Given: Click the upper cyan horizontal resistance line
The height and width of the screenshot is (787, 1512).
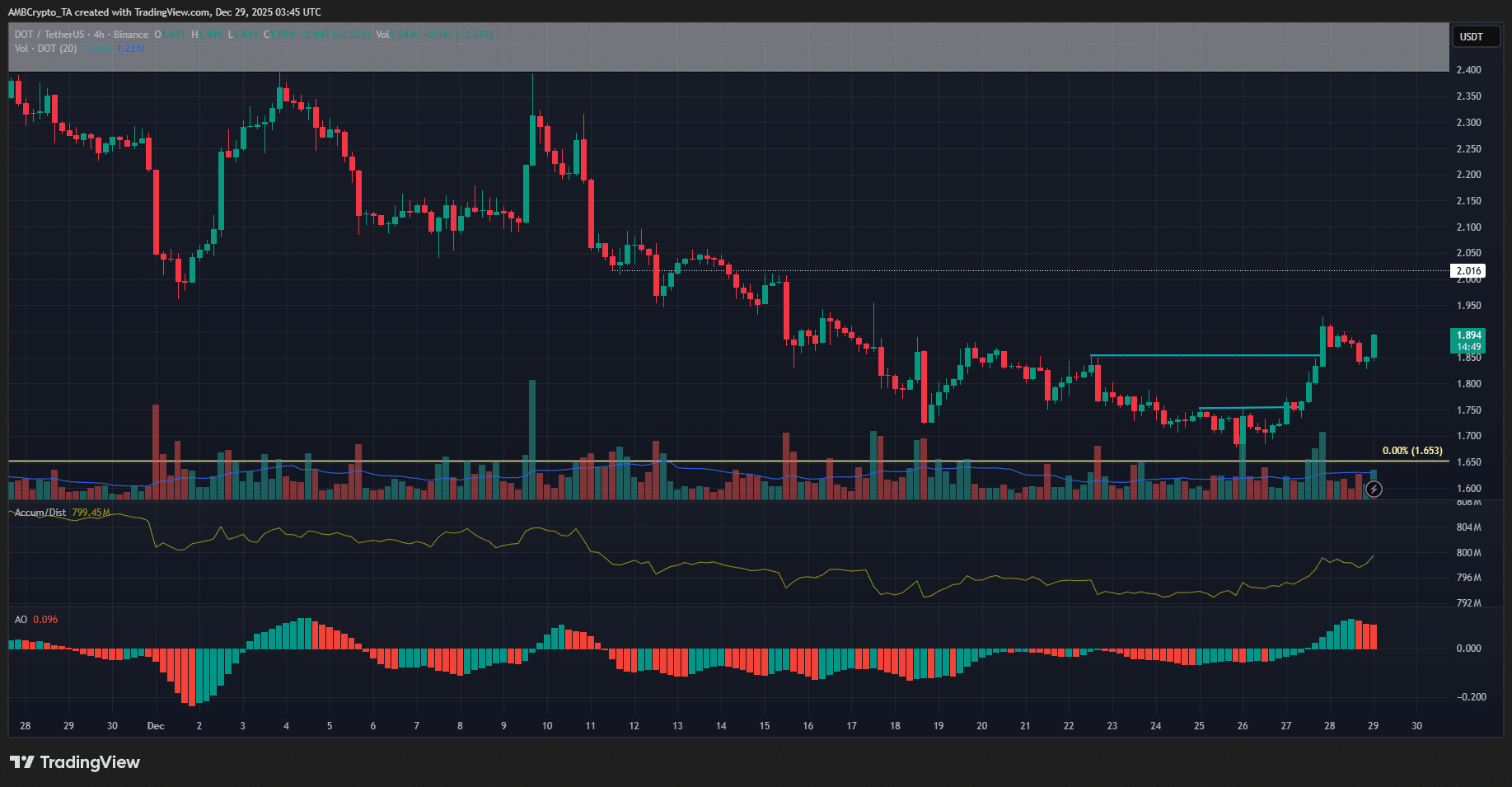Looking at the screenshot, I should pos(1203,355).
